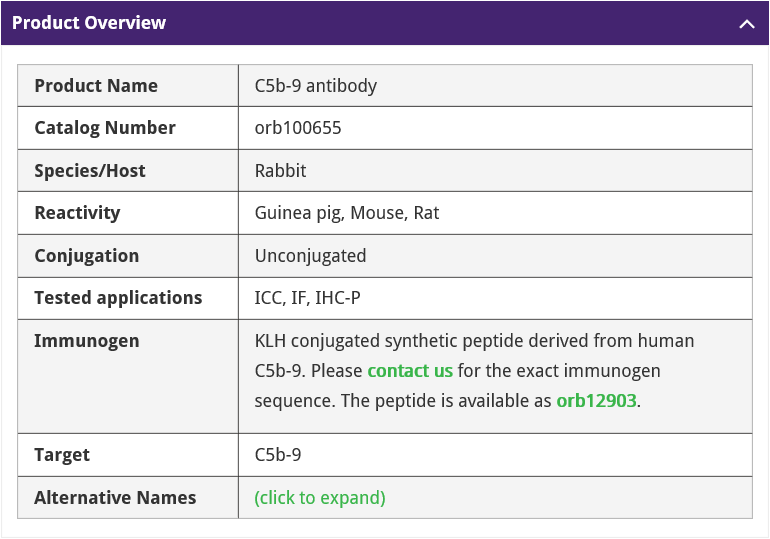Select the Product Name row label
770x539 pixels.
96,86
